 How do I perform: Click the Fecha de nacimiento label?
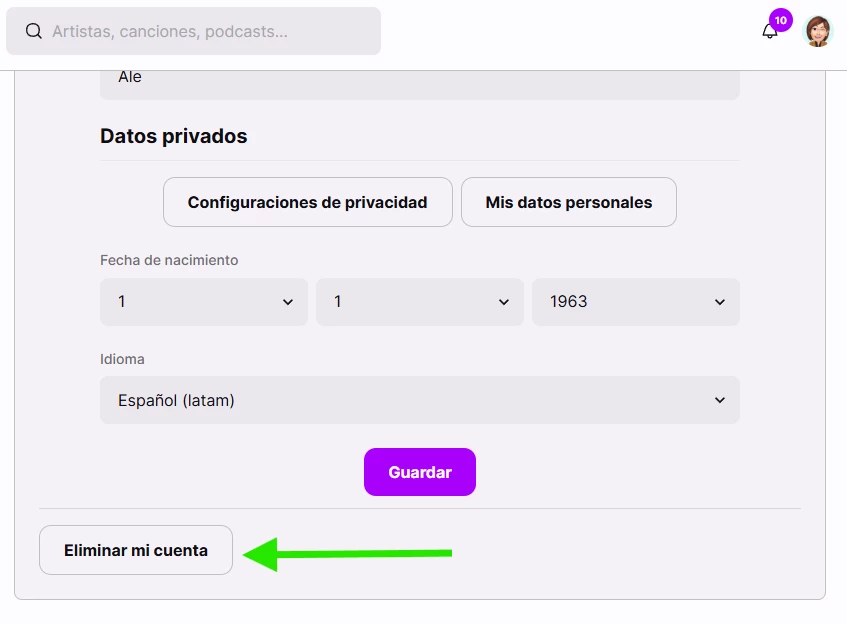169,260
